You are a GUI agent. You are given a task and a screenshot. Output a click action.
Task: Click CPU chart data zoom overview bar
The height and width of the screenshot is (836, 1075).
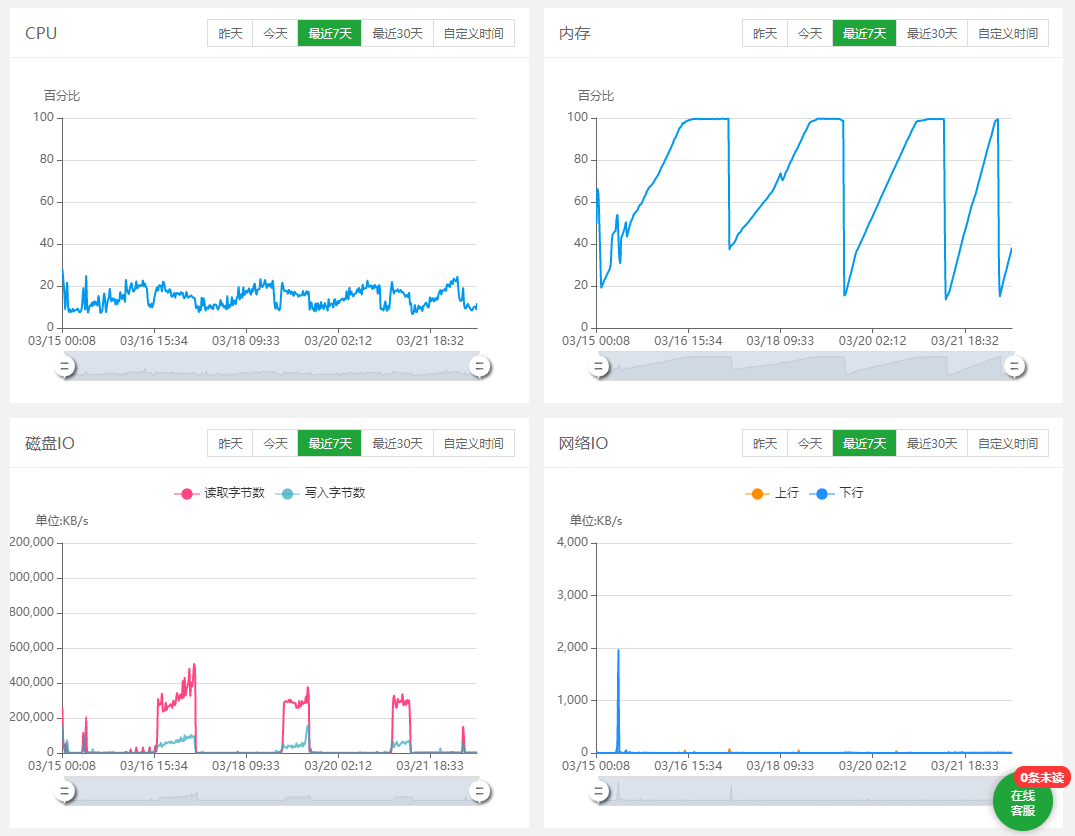pos(272,367)
